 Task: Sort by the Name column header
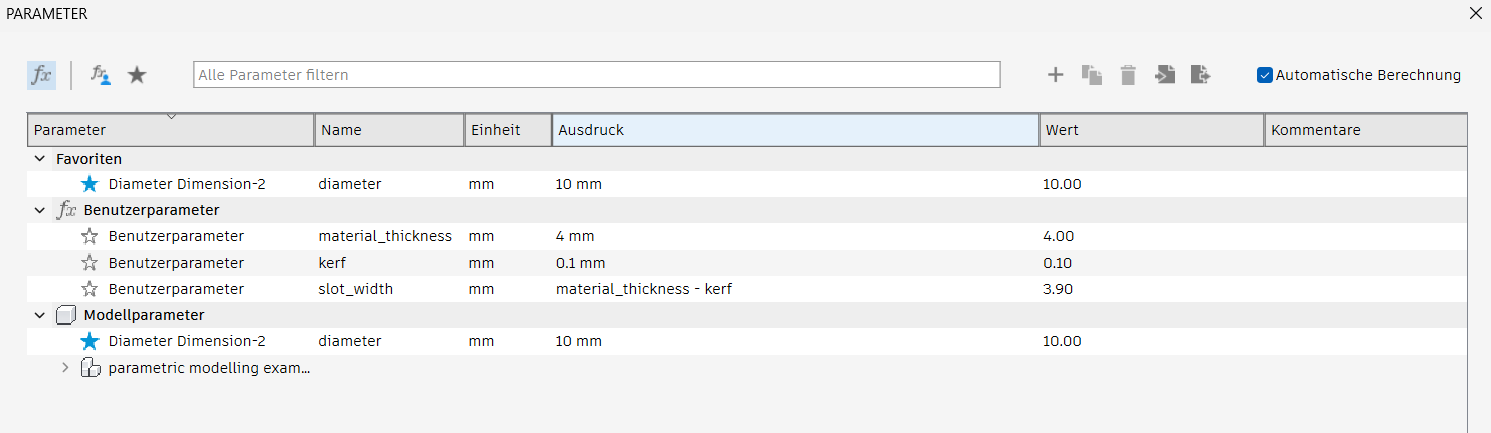[390, 130]
